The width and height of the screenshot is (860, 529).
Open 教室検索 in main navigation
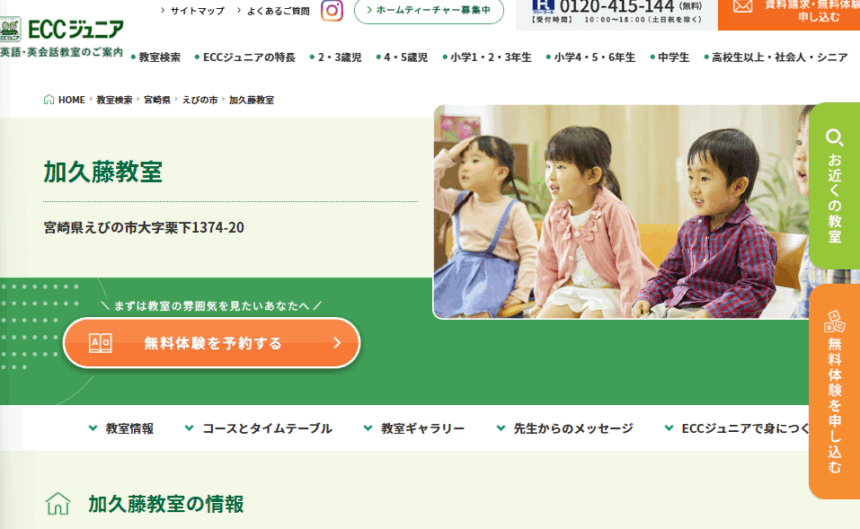tap(156, 58)
